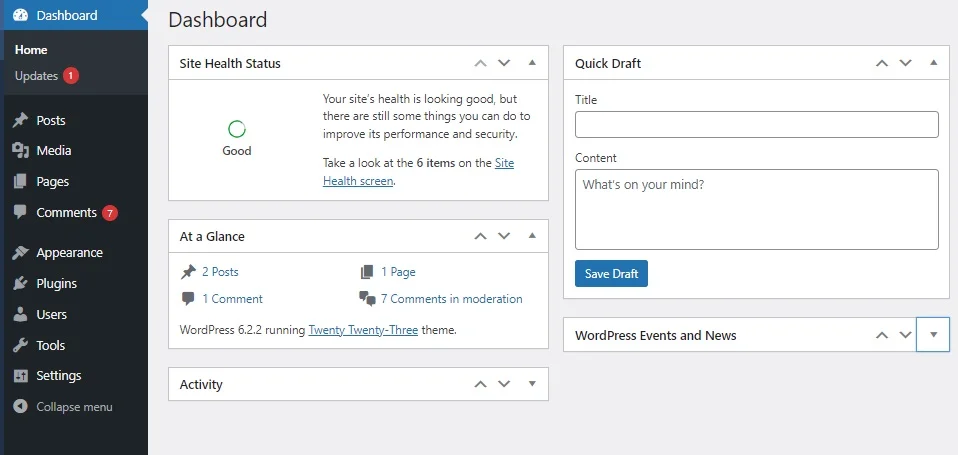
Task: Click the Settings sliders icon
Action: pos(20,376)
